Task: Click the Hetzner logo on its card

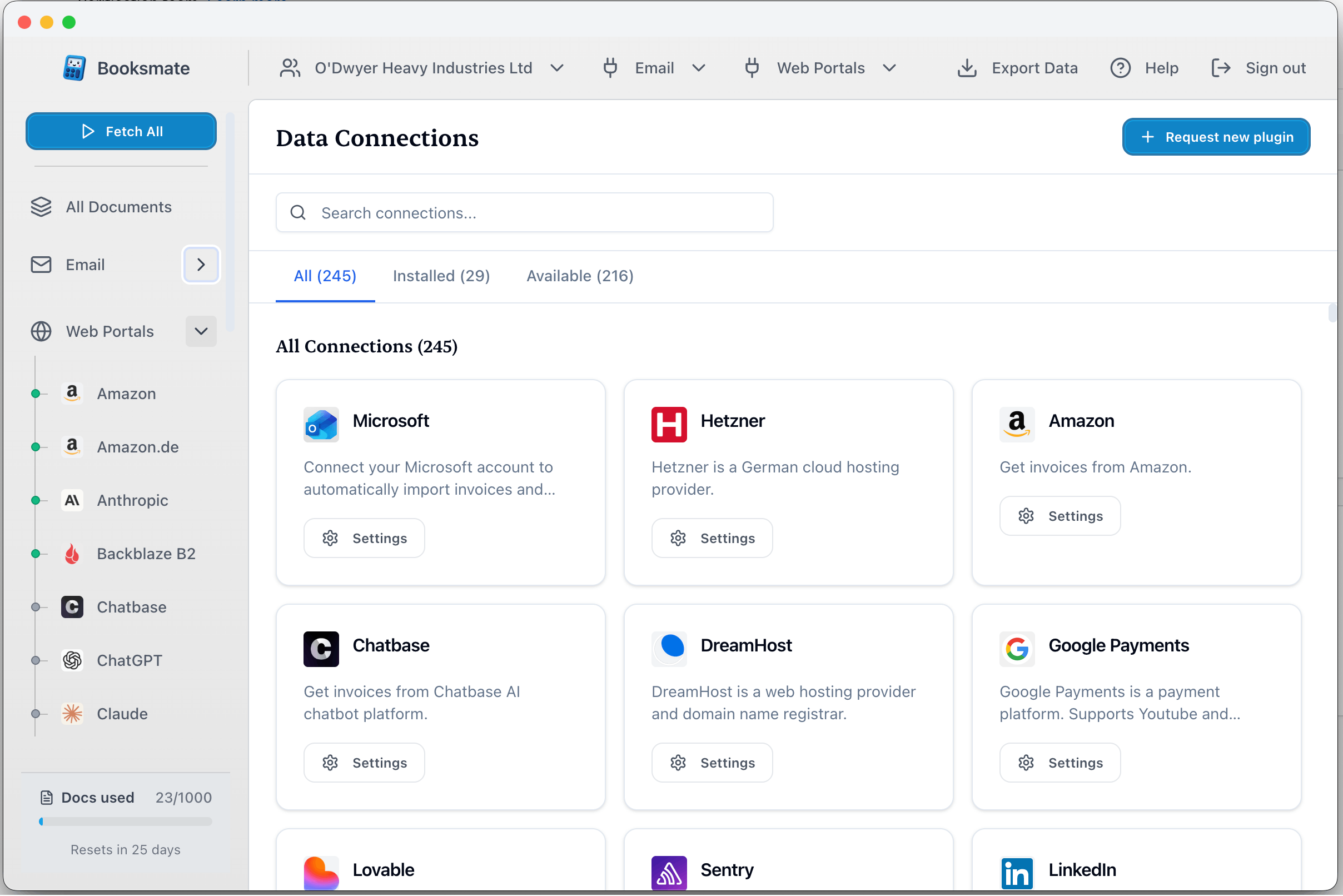Action: point(669,425)
